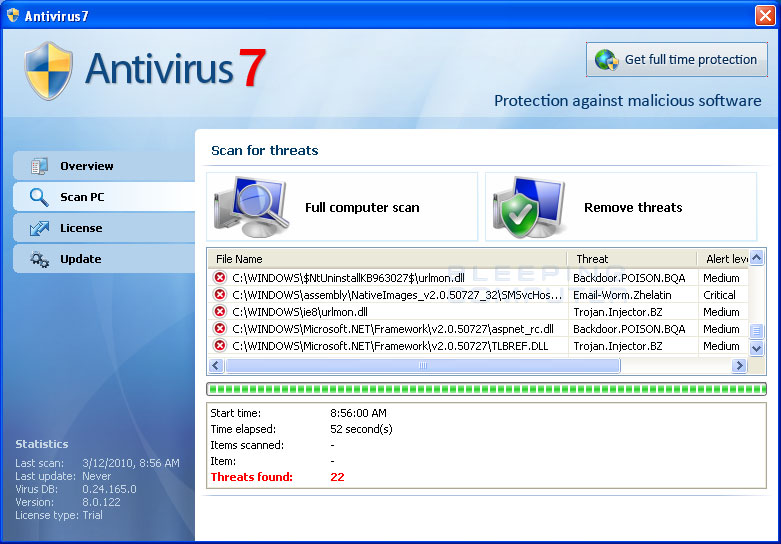Screen dimensions: 781x544
Task: Click the Email-Worm.Zhelatin threat cell
Action: pos(622,295)
